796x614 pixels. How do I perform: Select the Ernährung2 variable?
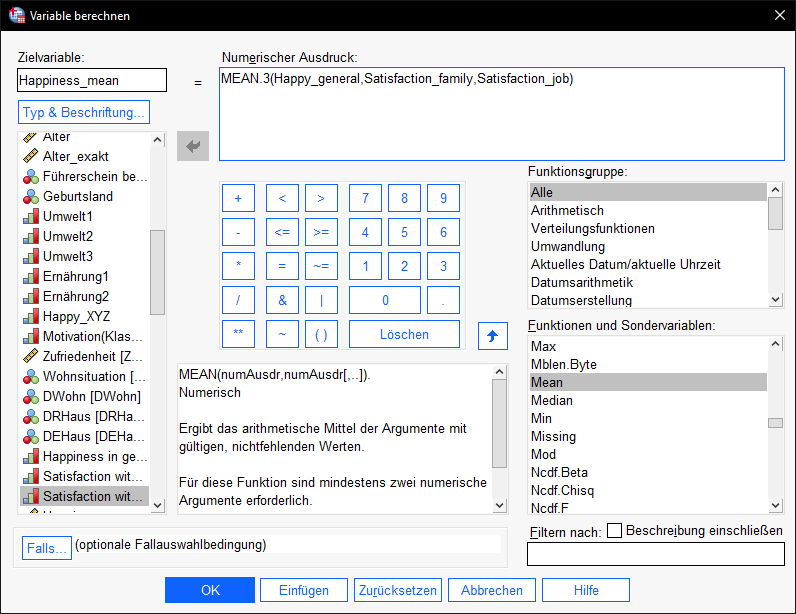coord(84,296)
